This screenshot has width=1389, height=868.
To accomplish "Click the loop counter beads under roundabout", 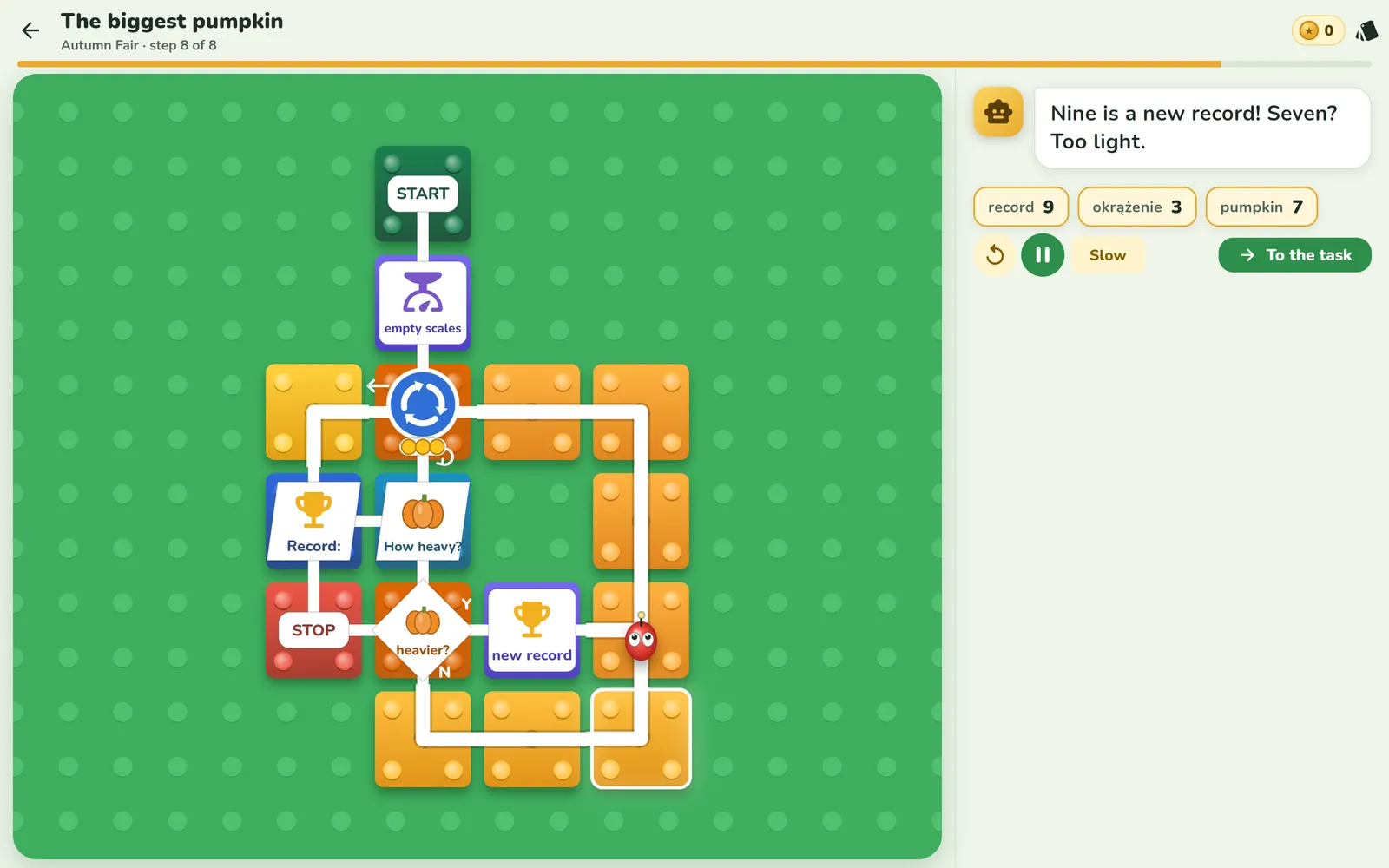I will pyautogui.click(x=423, y=447).
